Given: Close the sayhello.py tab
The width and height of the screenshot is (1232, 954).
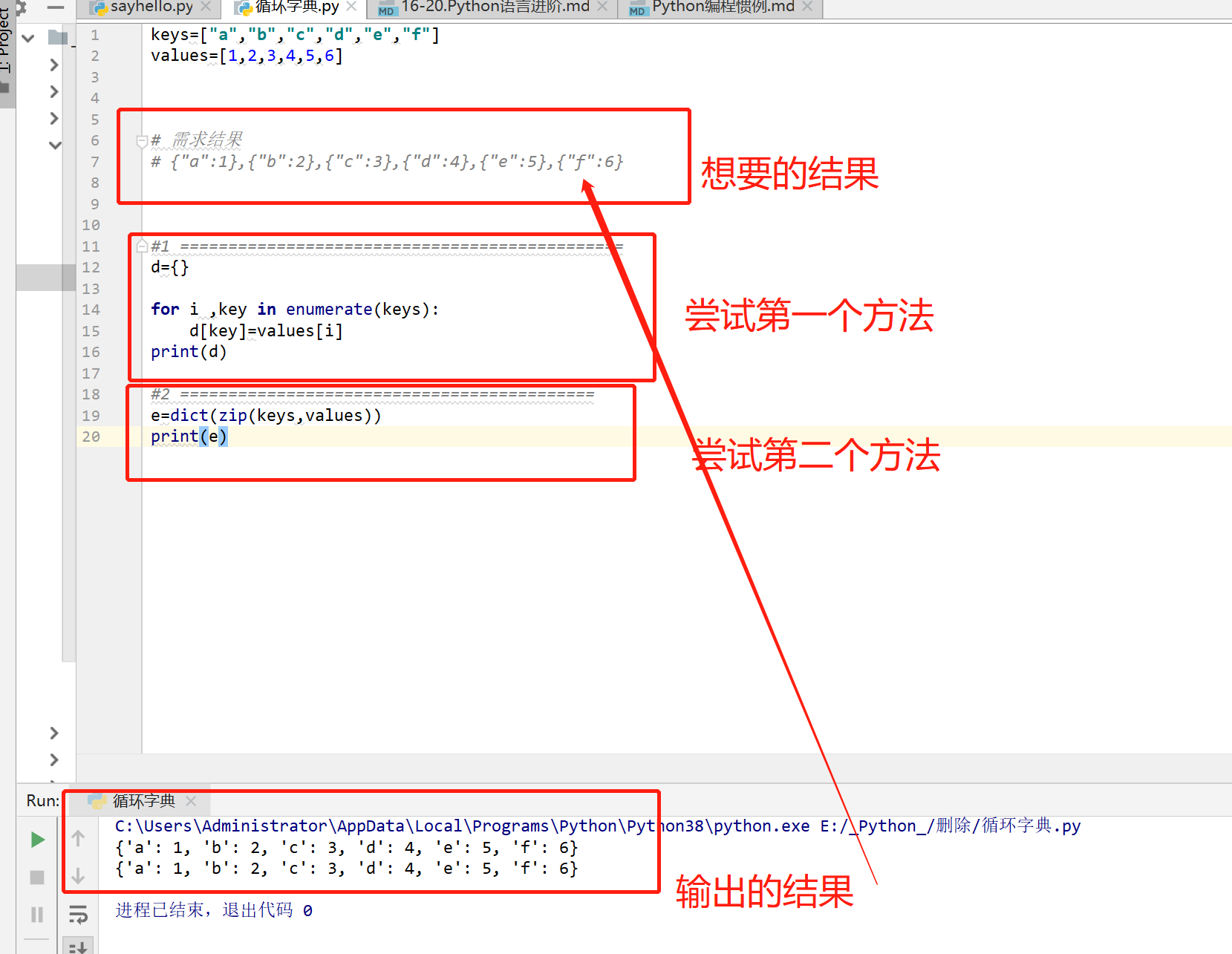Looking at the screenshot, I should click(206, 7).
